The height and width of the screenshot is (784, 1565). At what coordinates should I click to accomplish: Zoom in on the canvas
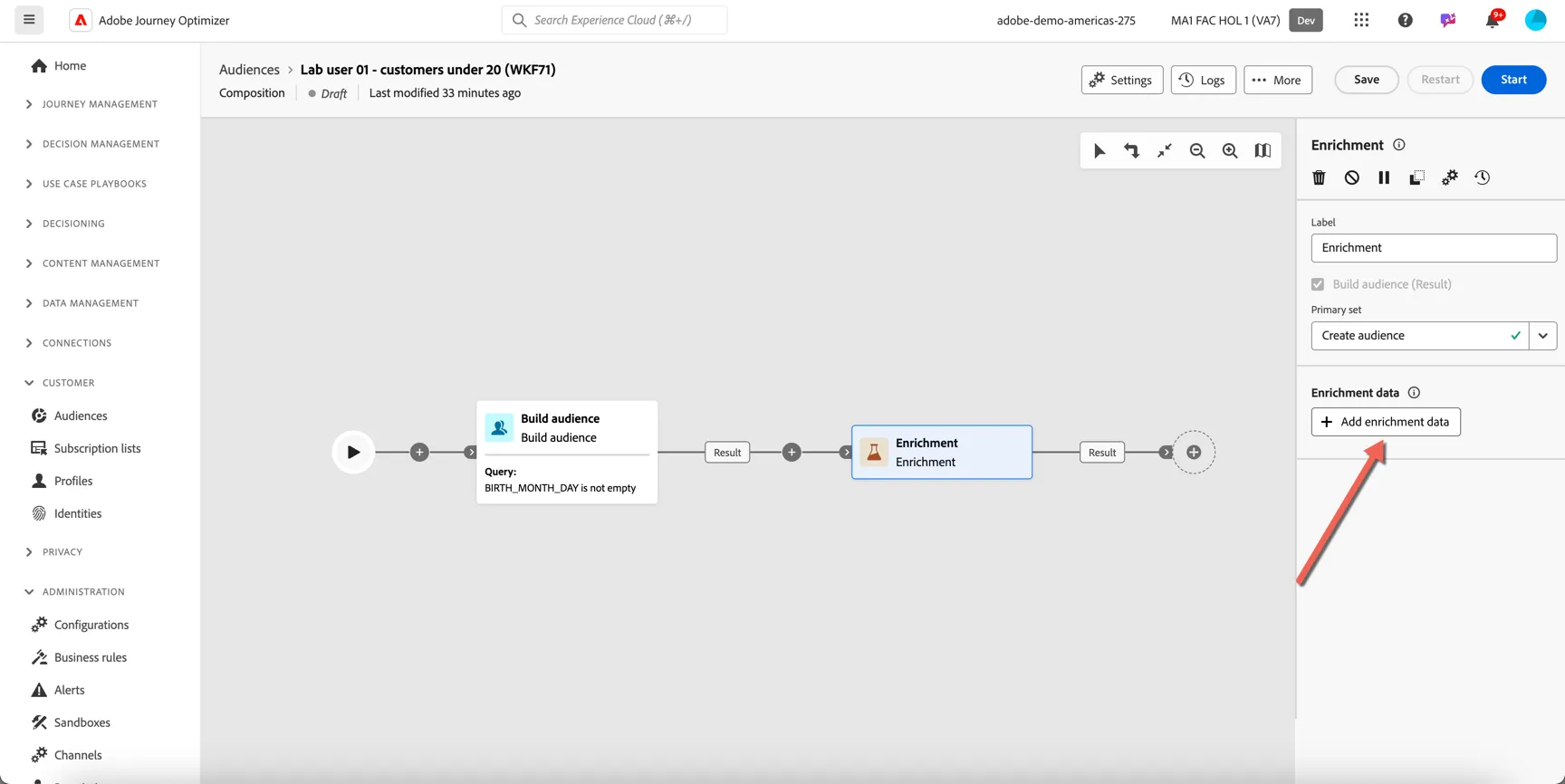coord(1229,151)
